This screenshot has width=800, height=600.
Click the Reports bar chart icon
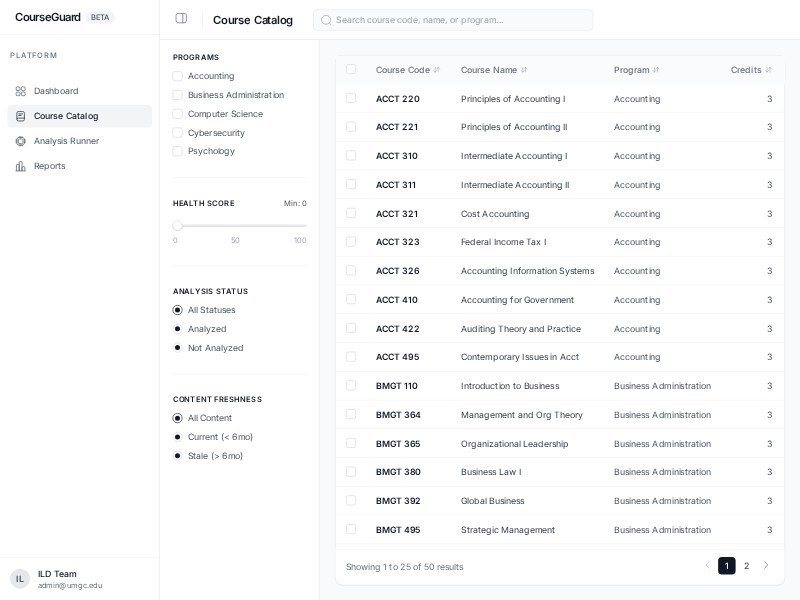20,166
